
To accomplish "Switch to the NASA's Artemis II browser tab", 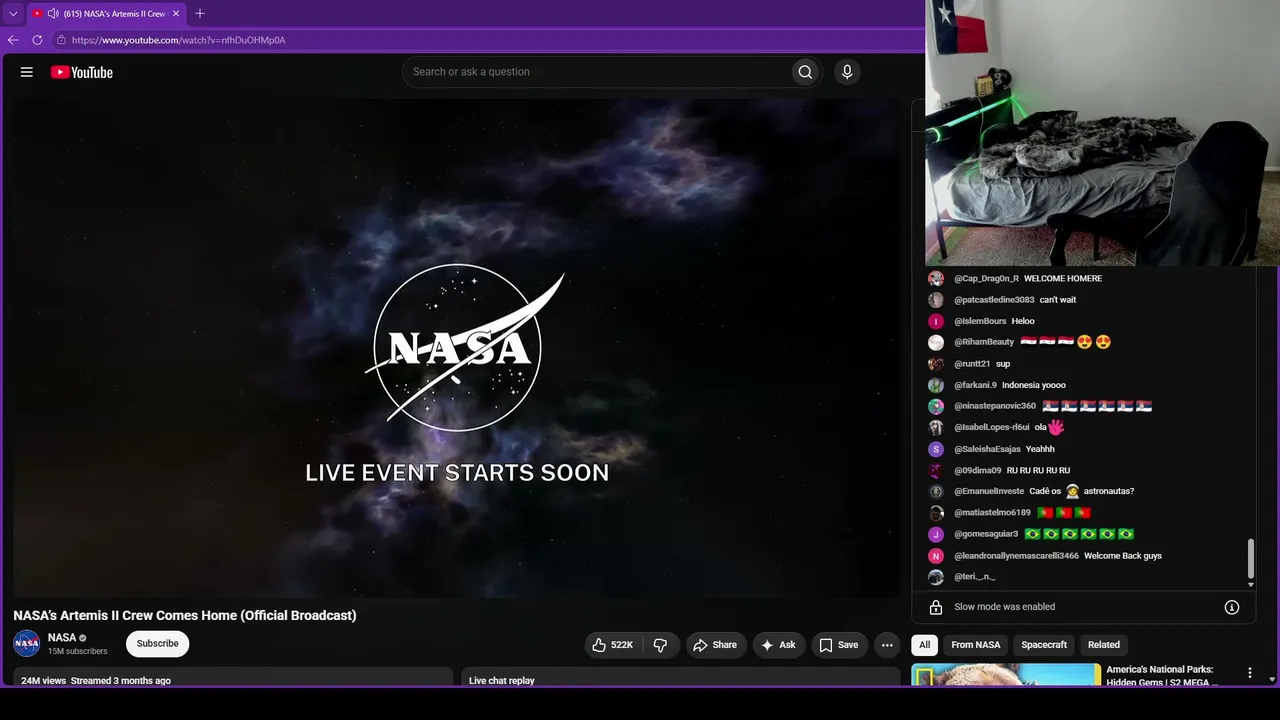I will (x=107, y=14).
